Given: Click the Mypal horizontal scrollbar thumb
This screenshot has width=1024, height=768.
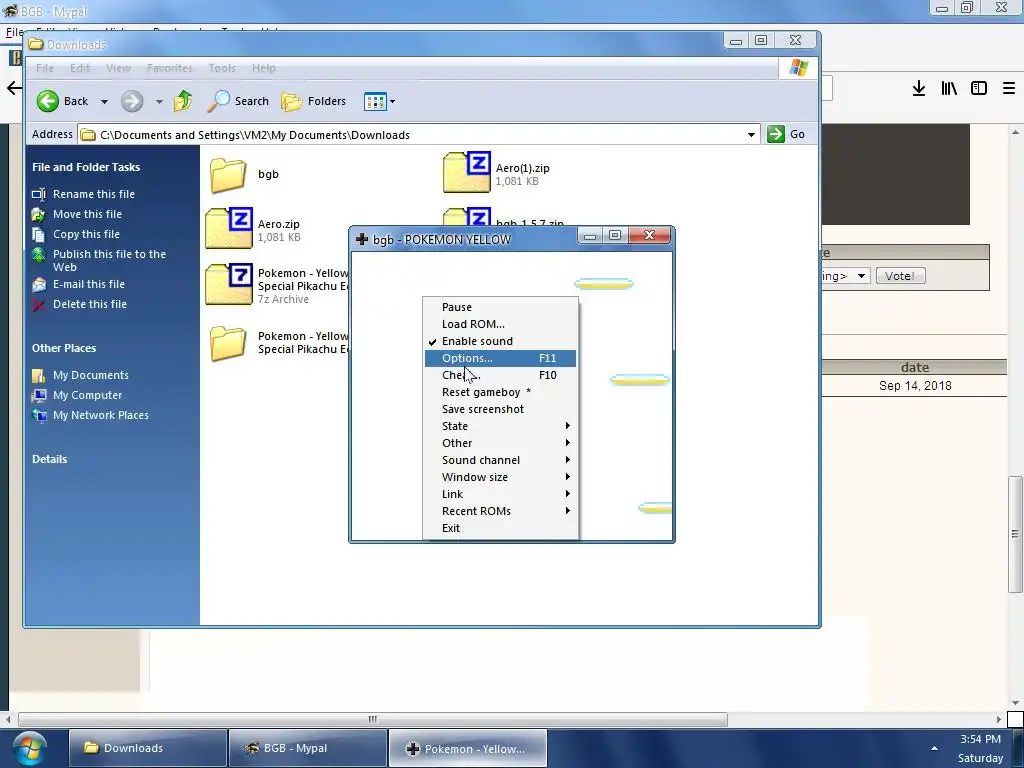Looking at the screenshot, I should pos(372,720).
